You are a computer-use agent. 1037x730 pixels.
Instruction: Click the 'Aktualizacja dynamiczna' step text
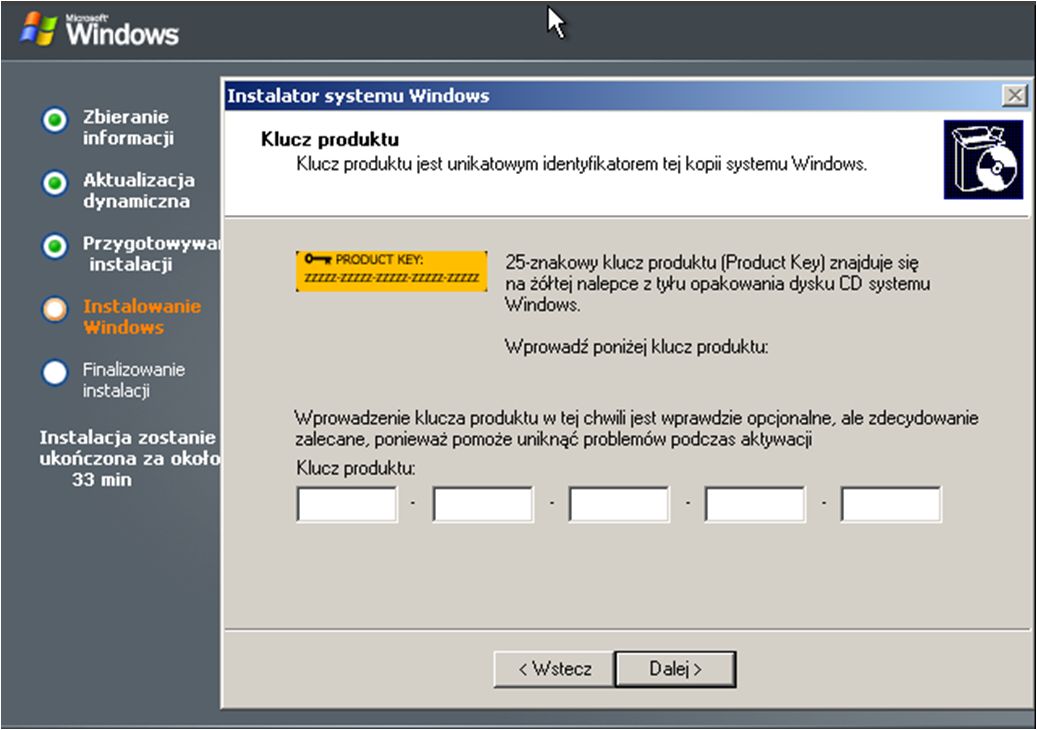coord(139,190)
